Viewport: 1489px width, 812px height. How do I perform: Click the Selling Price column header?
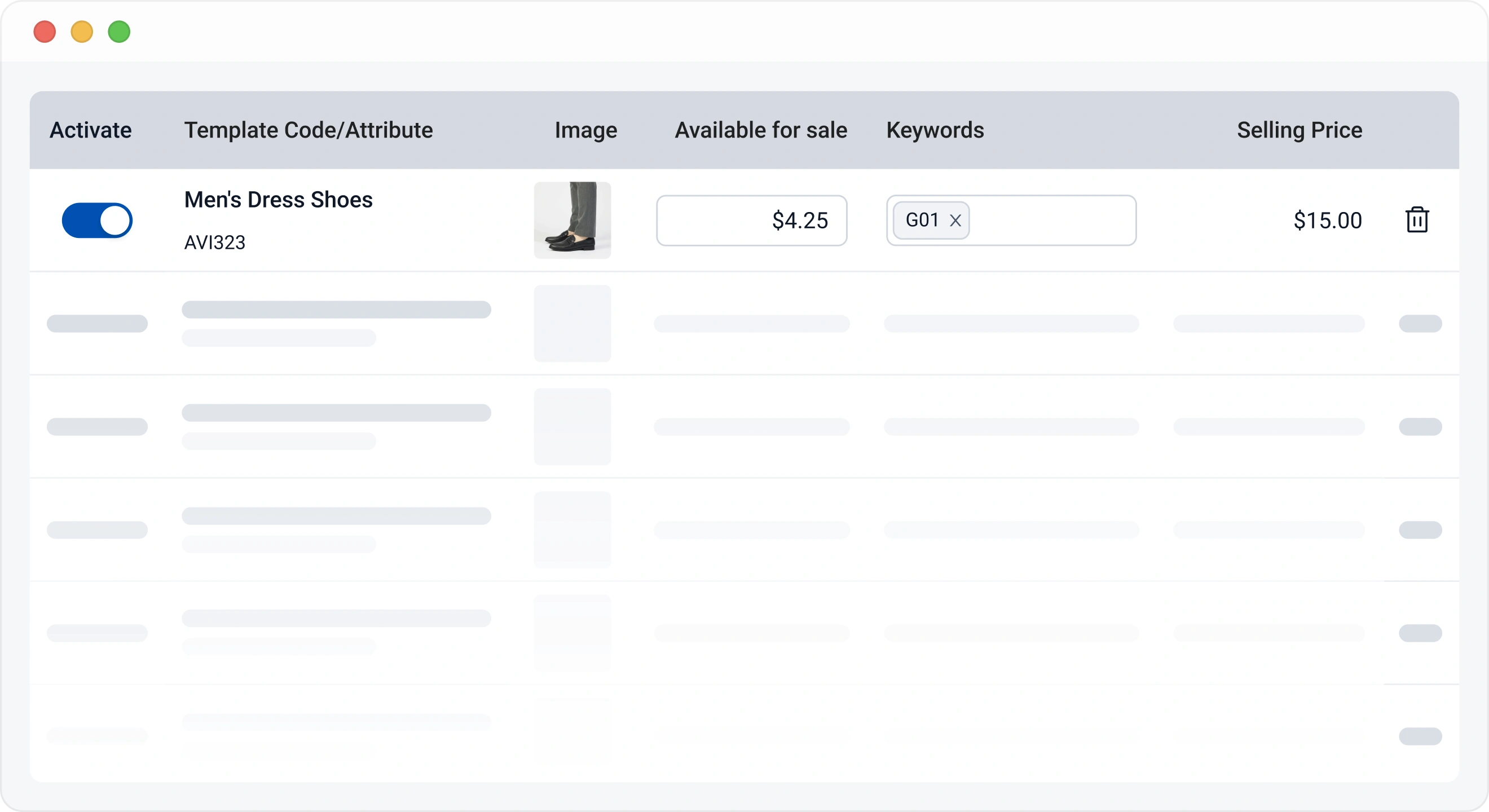point(1299,130)
